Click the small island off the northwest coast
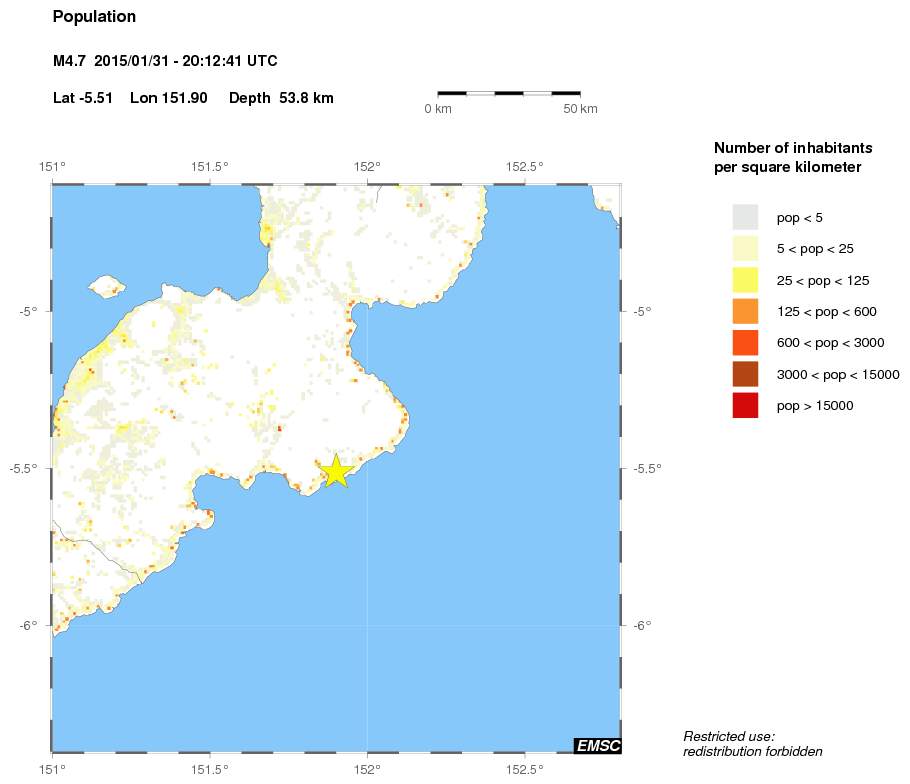This screenshot has height=784, width=910. click(x=107, y=288)
